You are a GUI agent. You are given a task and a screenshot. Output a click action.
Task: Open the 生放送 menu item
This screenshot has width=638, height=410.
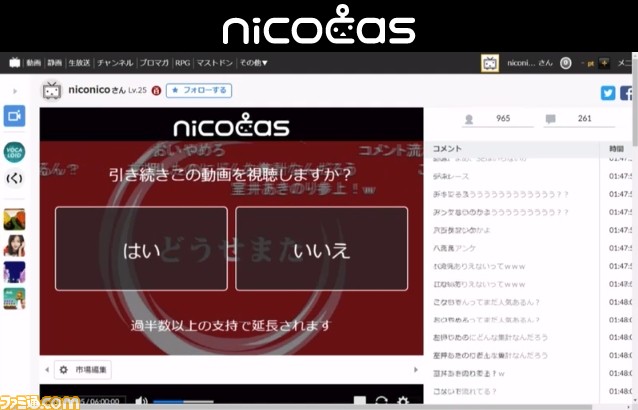[x=79, y=63]
